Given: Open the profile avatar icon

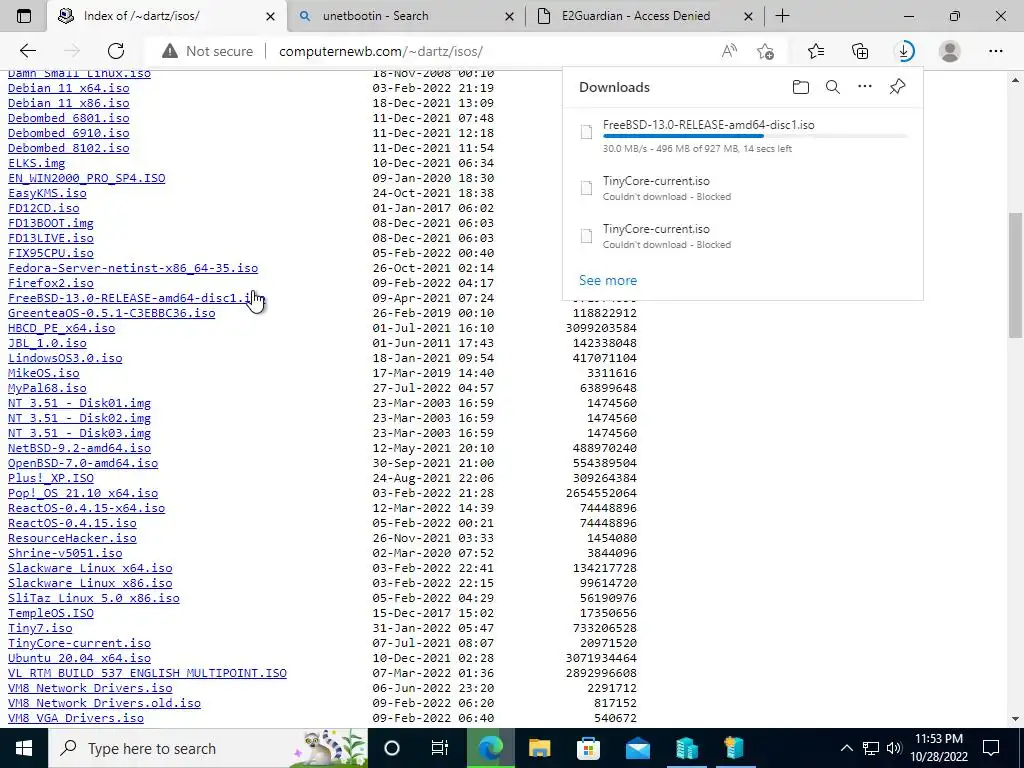Looking at the screenshot, I should (950, 51).
